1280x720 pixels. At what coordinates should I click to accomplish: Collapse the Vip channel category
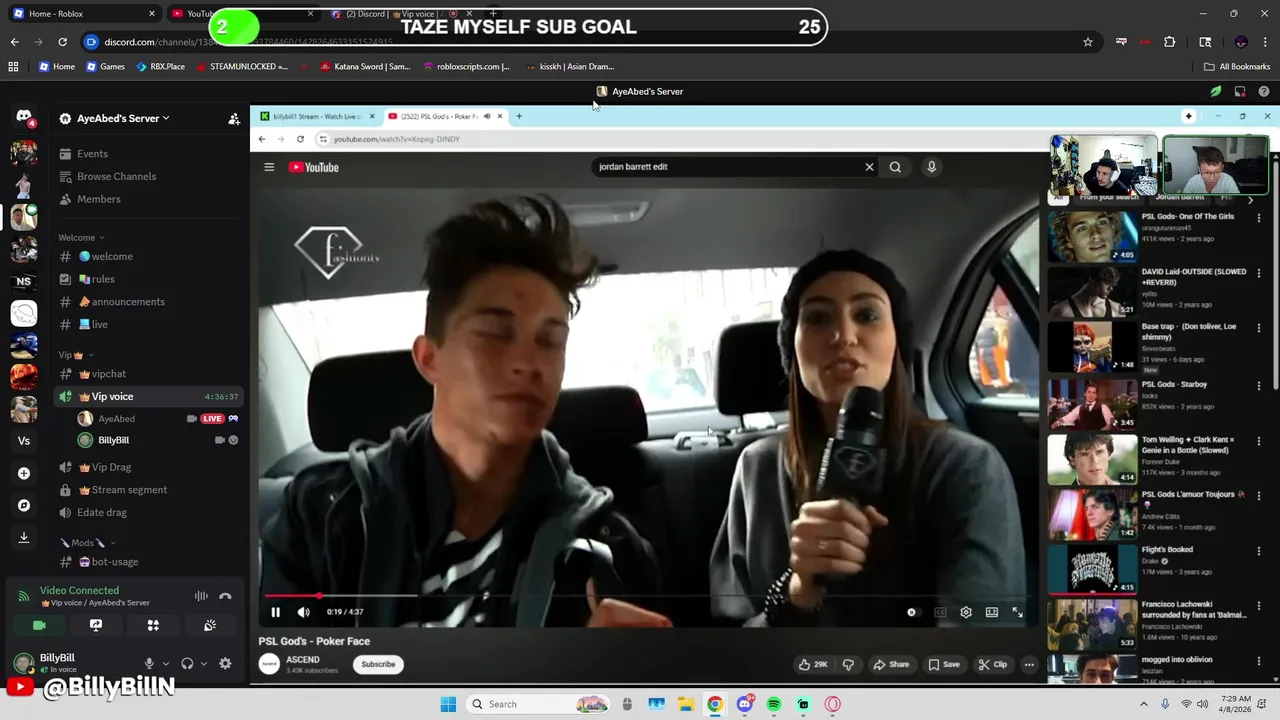[x=76, y=355]
